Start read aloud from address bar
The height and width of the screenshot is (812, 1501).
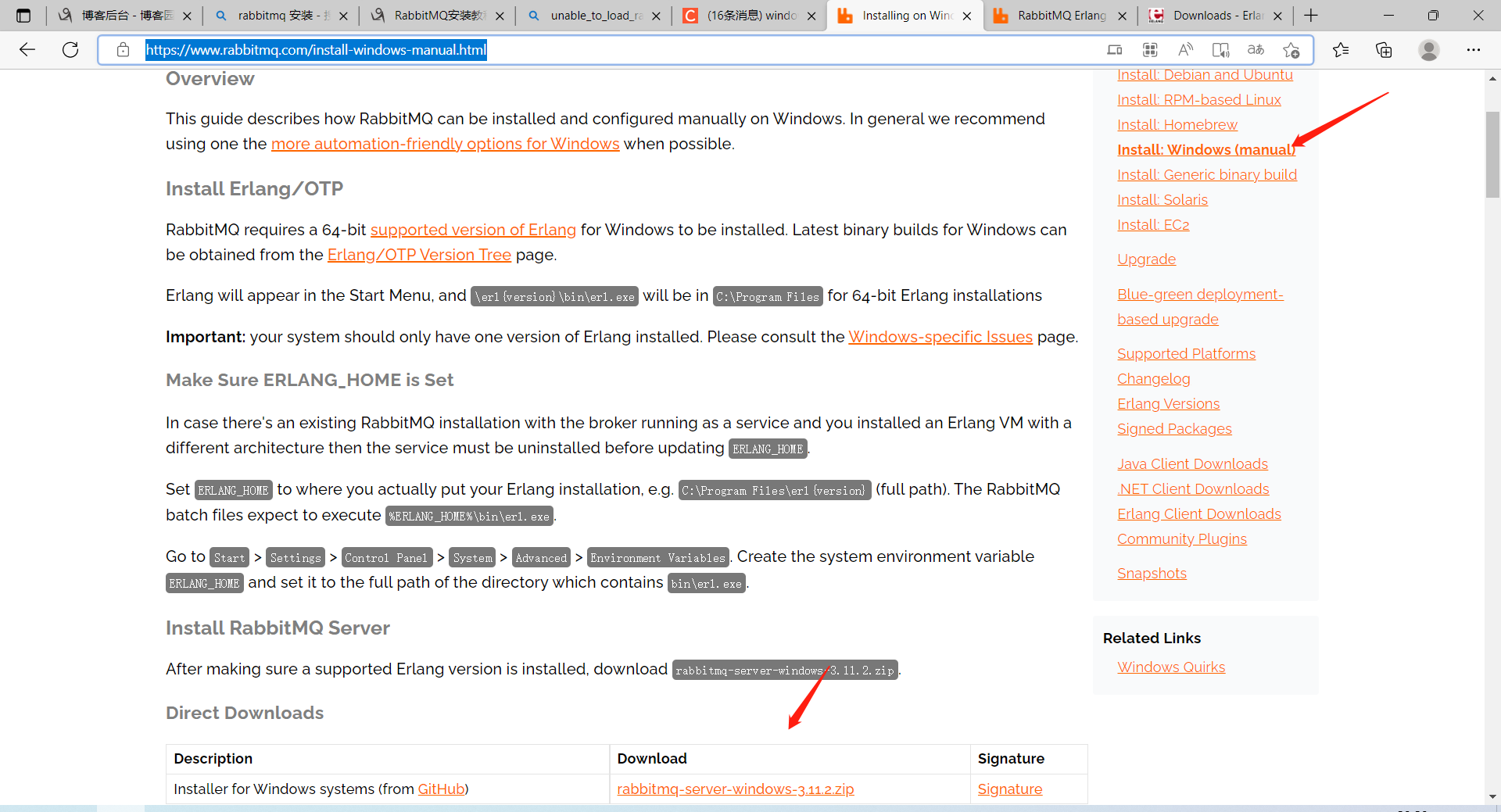1185,50
